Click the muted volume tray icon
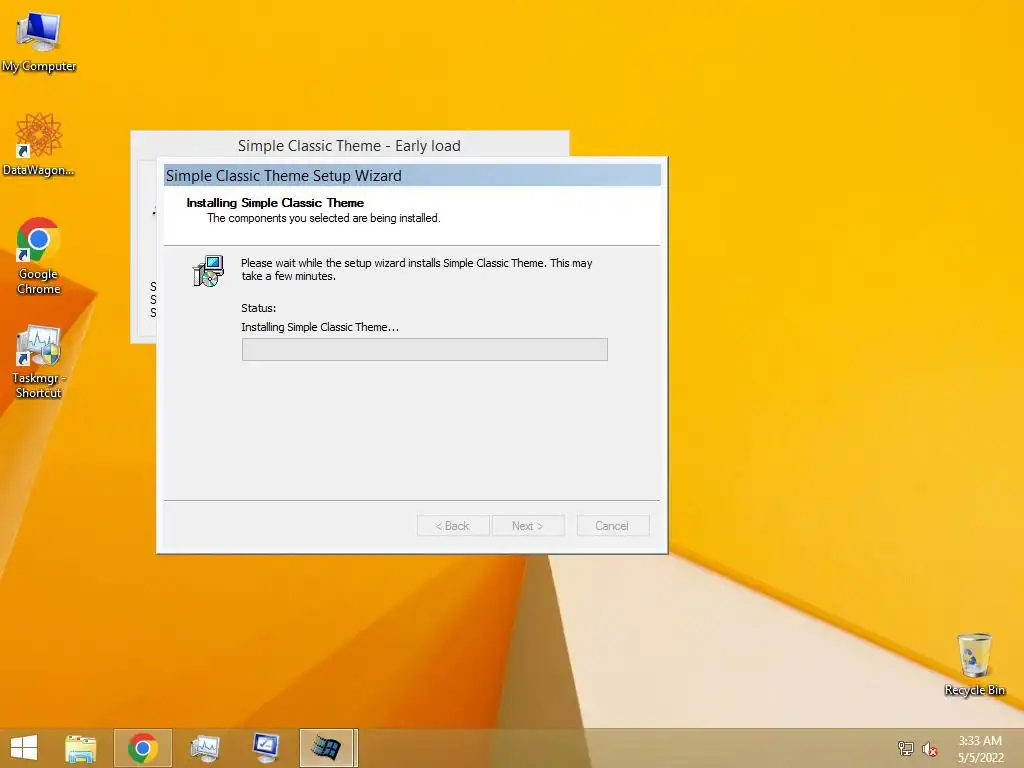Screen dimensions: 1024x768 click(x=929, y=749)
